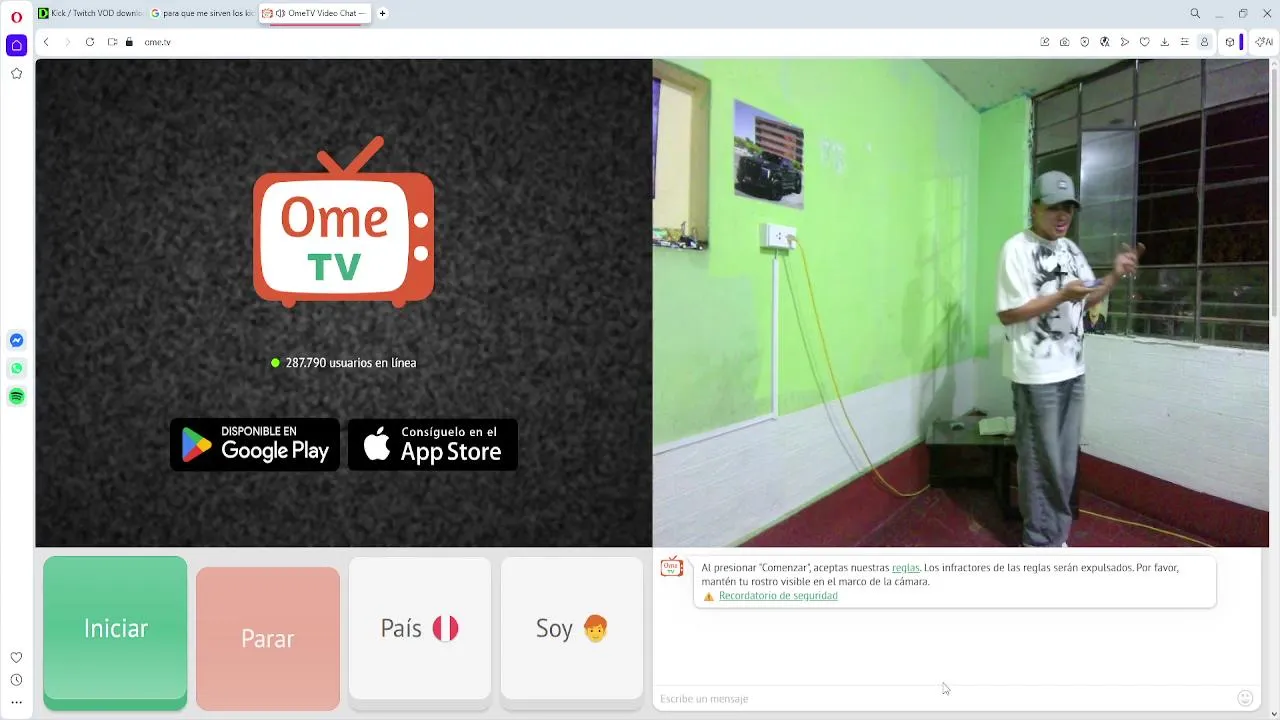Open the profile account icon

click(x=1205, y=42)
